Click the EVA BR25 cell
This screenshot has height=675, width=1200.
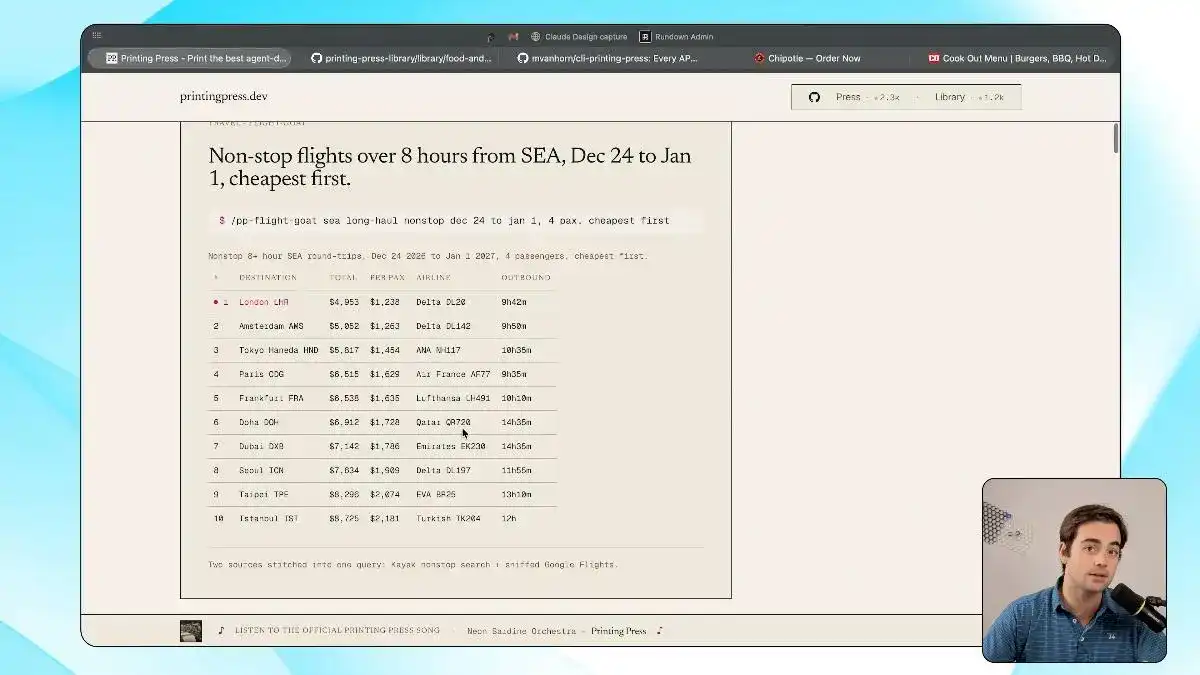436,494
